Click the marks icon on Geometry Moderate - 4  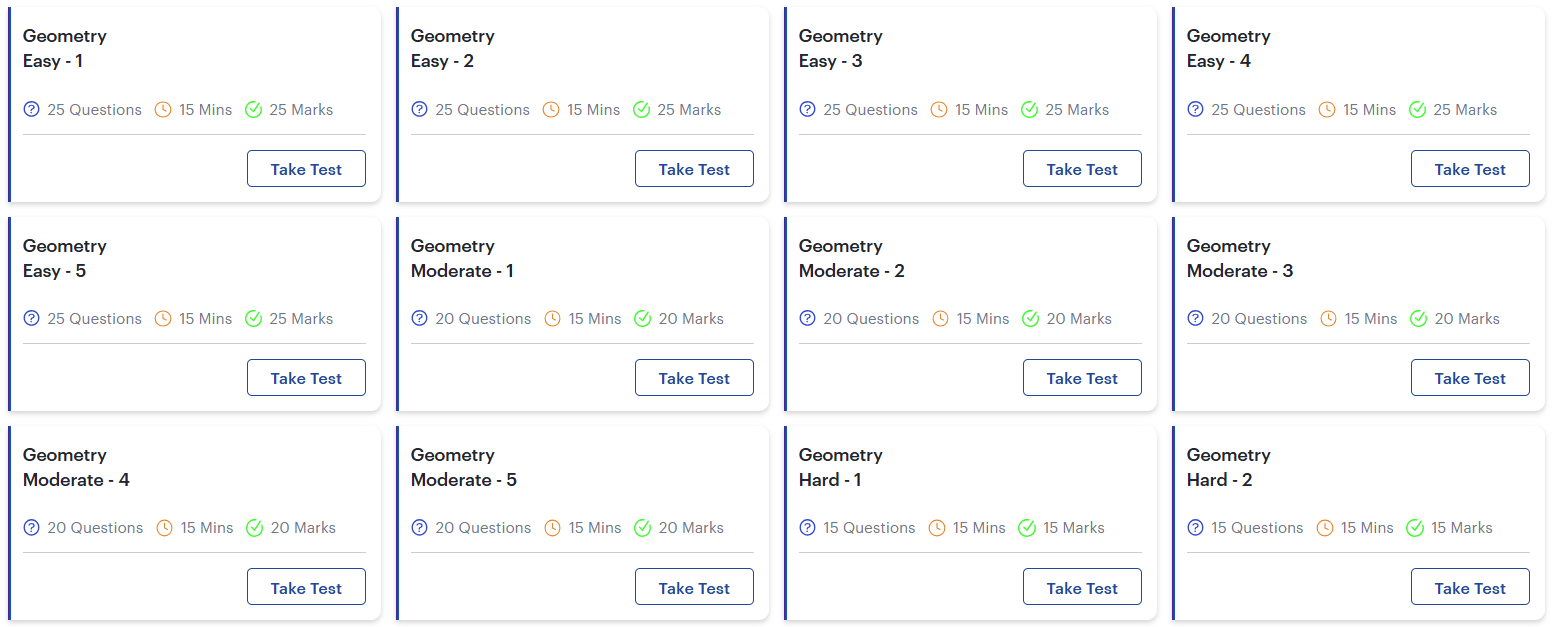click(x=254, y=527)
